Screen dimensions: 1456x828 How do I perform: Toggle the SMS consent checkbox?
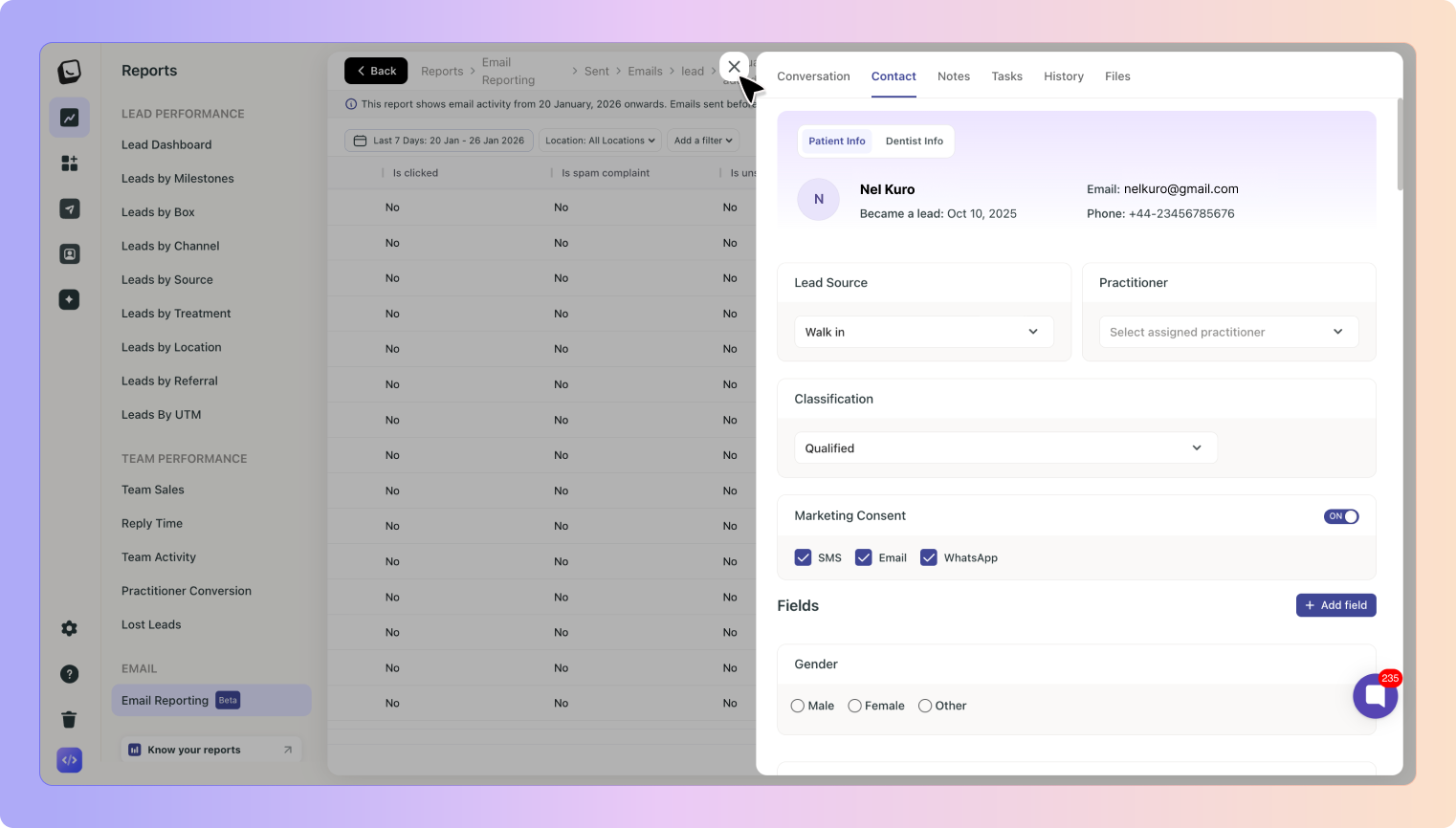pos(804,557)
